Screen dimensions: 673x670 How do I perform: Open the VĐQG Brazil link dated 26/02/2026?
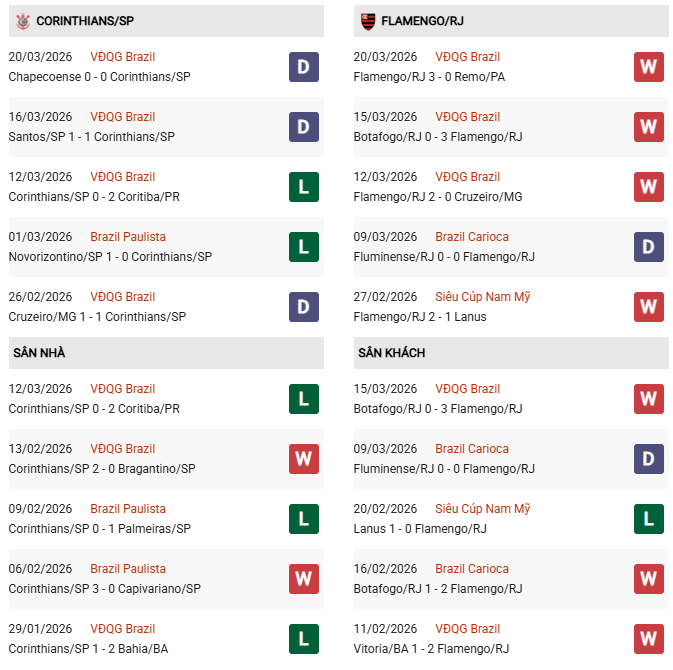(123, 297)
